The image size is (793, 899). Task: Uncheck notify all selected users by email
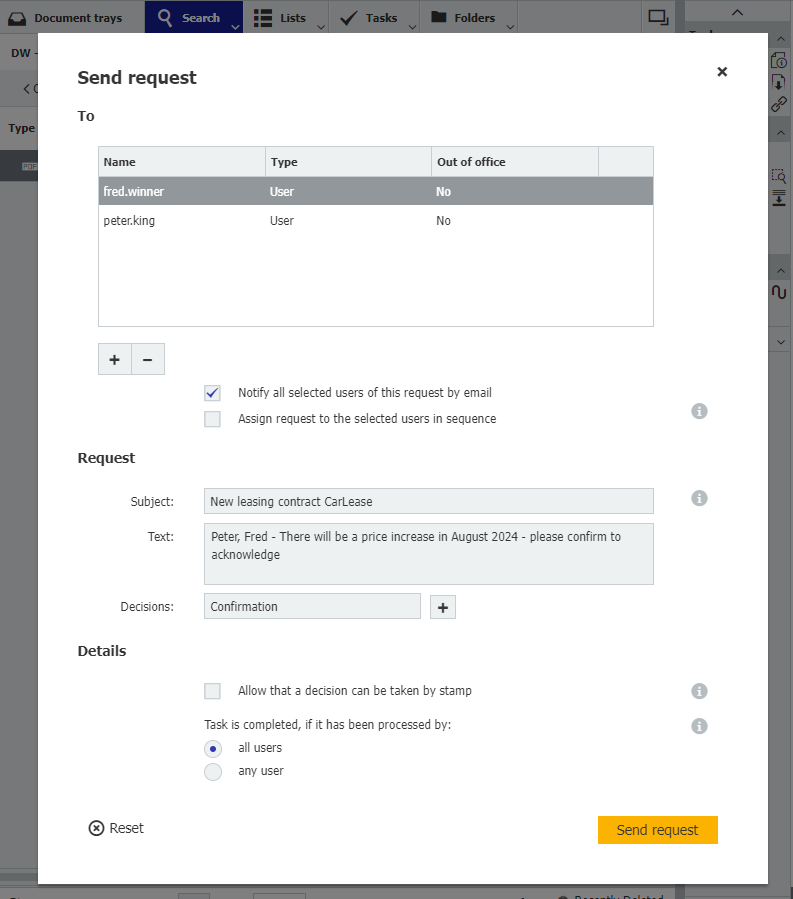click(x=212, y=393)
